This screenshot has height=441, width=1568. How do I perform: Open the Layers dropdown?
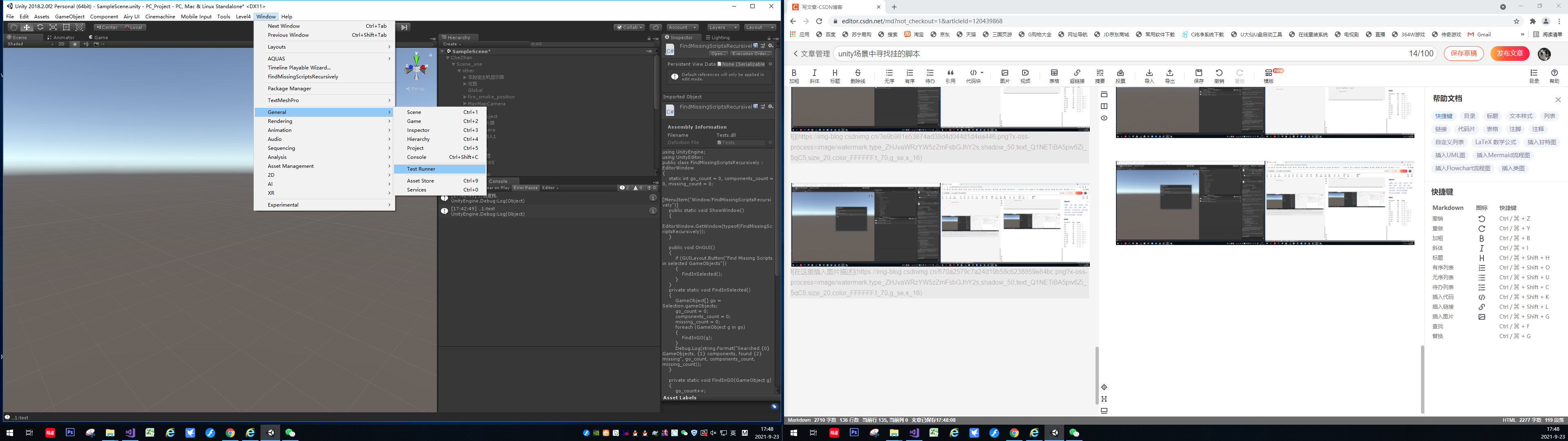pyautogui.click(x=723, y=27)
